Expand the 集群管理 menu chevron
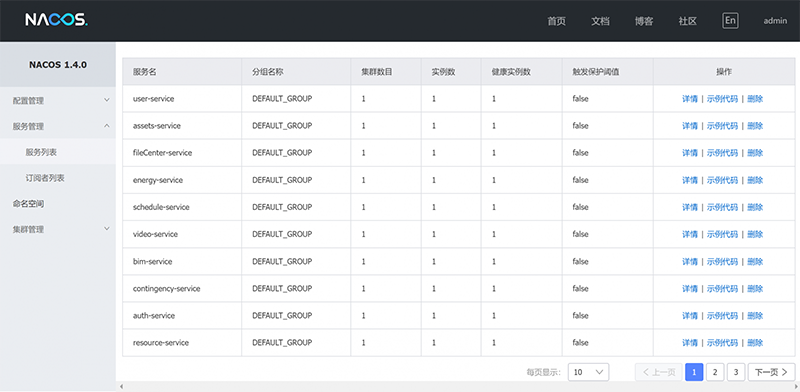The width and height of the screenshot is (800, 392). click(107, 229)
